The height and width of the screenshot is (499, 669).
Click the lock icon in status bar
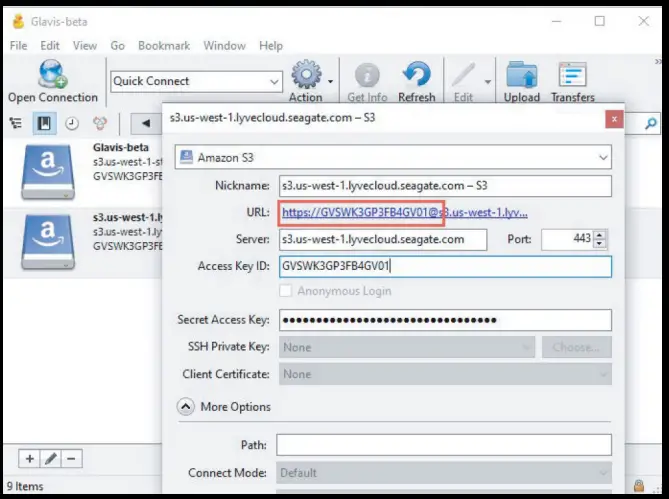tap(639, 485)
